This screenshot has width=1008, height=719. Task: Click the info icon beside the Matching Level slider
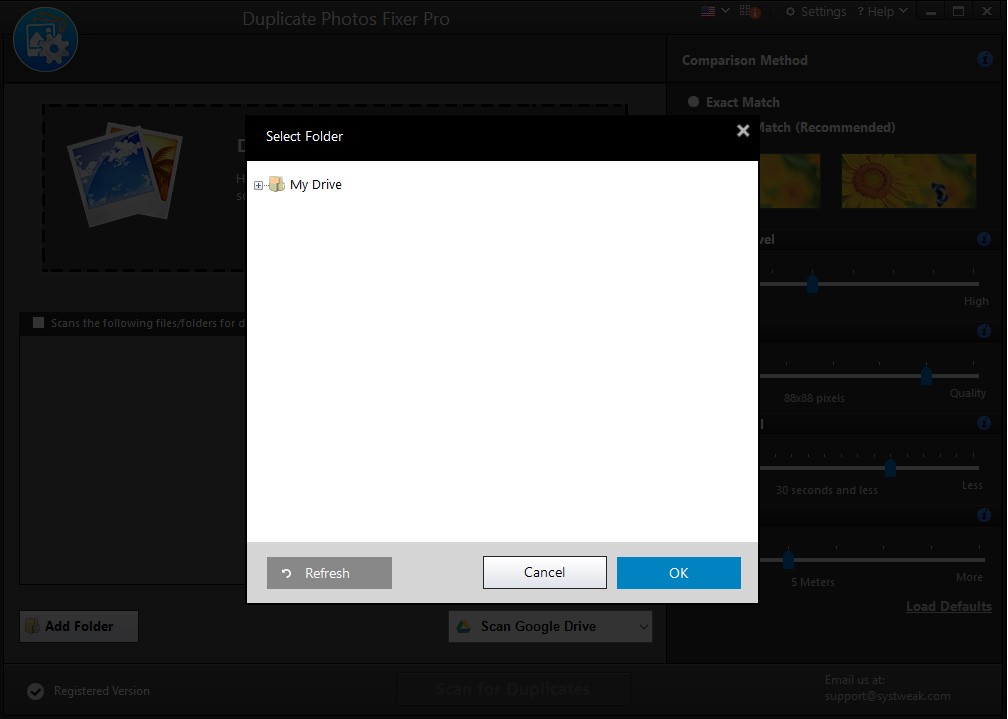point(983,239)
